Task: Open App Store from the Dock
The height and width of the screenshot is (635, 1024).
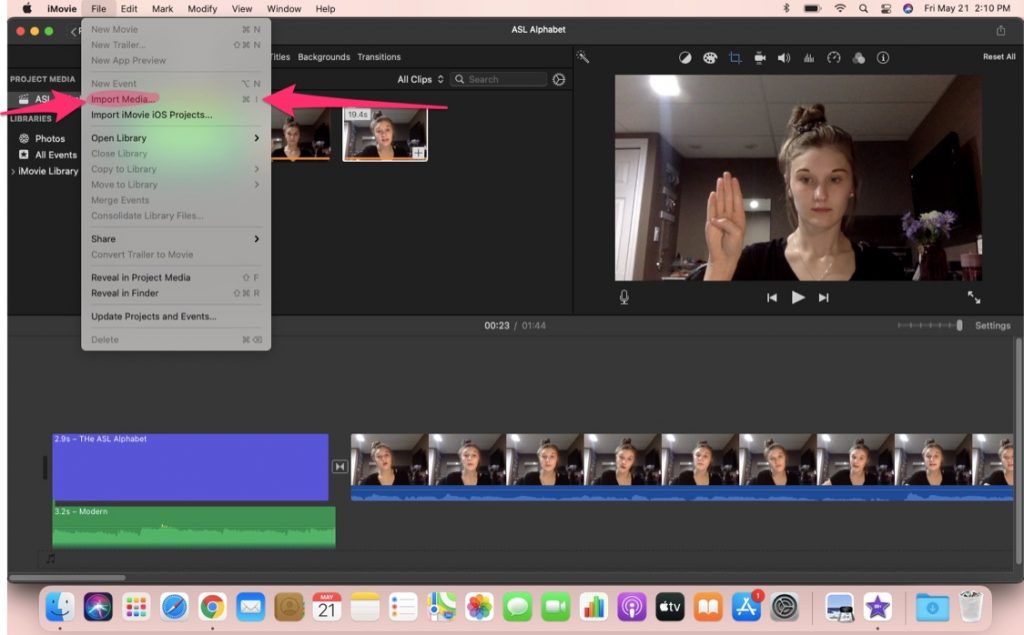Action: [x=746, y=607]
